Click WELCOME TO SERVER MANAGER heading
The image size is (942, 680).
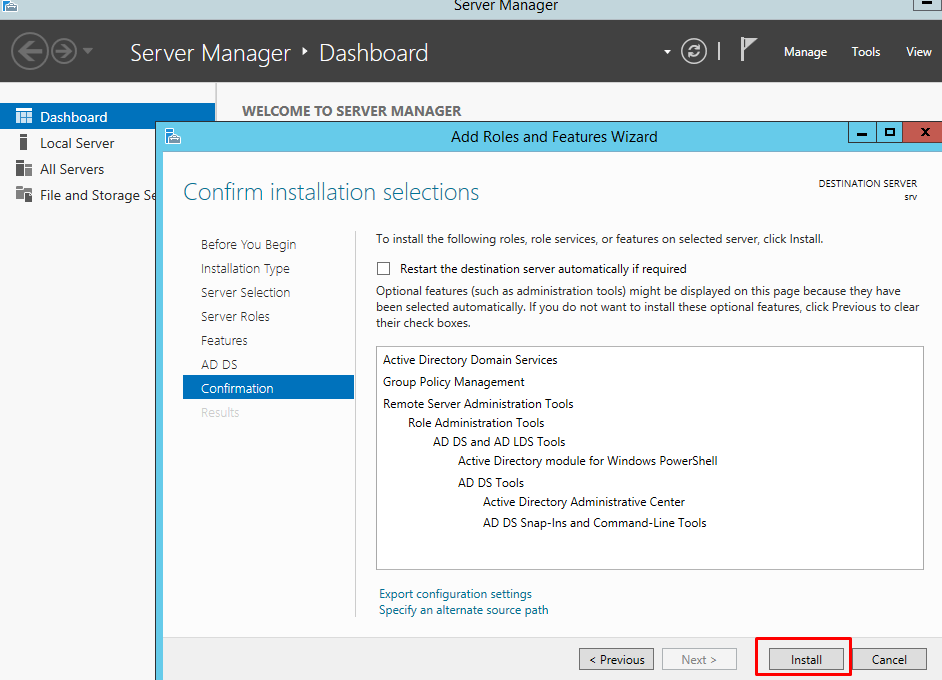pos(351,111)
